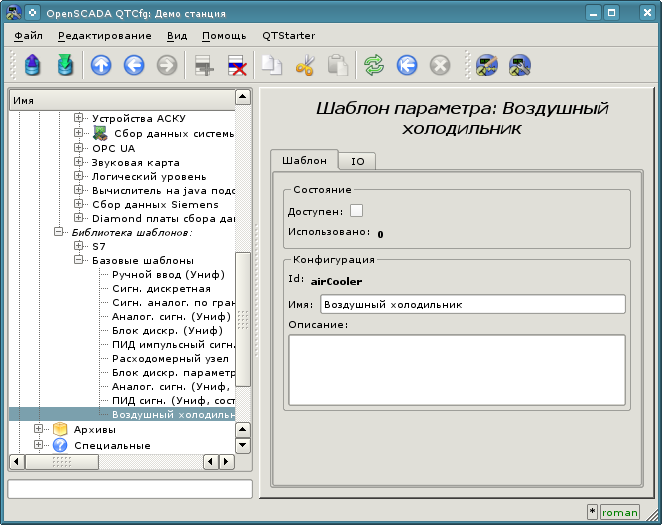Click the Load from DB toolbar icon
662x525 pixels.
[x=32, y=66]
